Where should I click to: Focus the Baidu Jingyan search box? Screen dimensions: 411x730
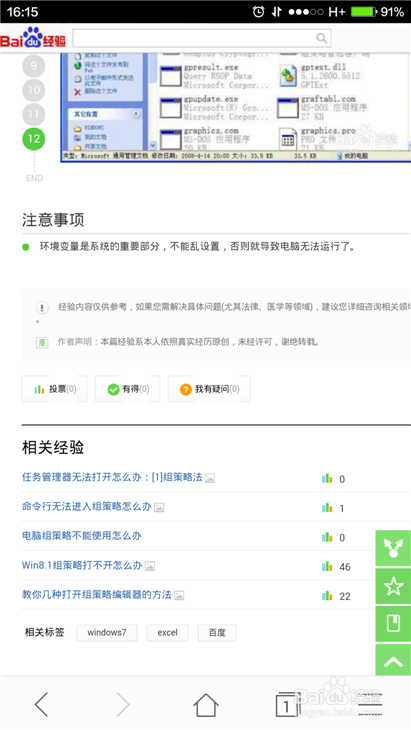pos(202,38)
